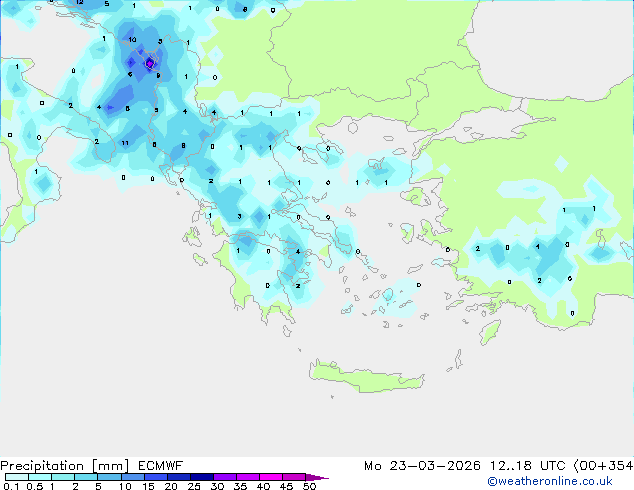
Task: Select the 2–5 mm legend color swatch
Action: pyautogui.click(x=86, y=477)
